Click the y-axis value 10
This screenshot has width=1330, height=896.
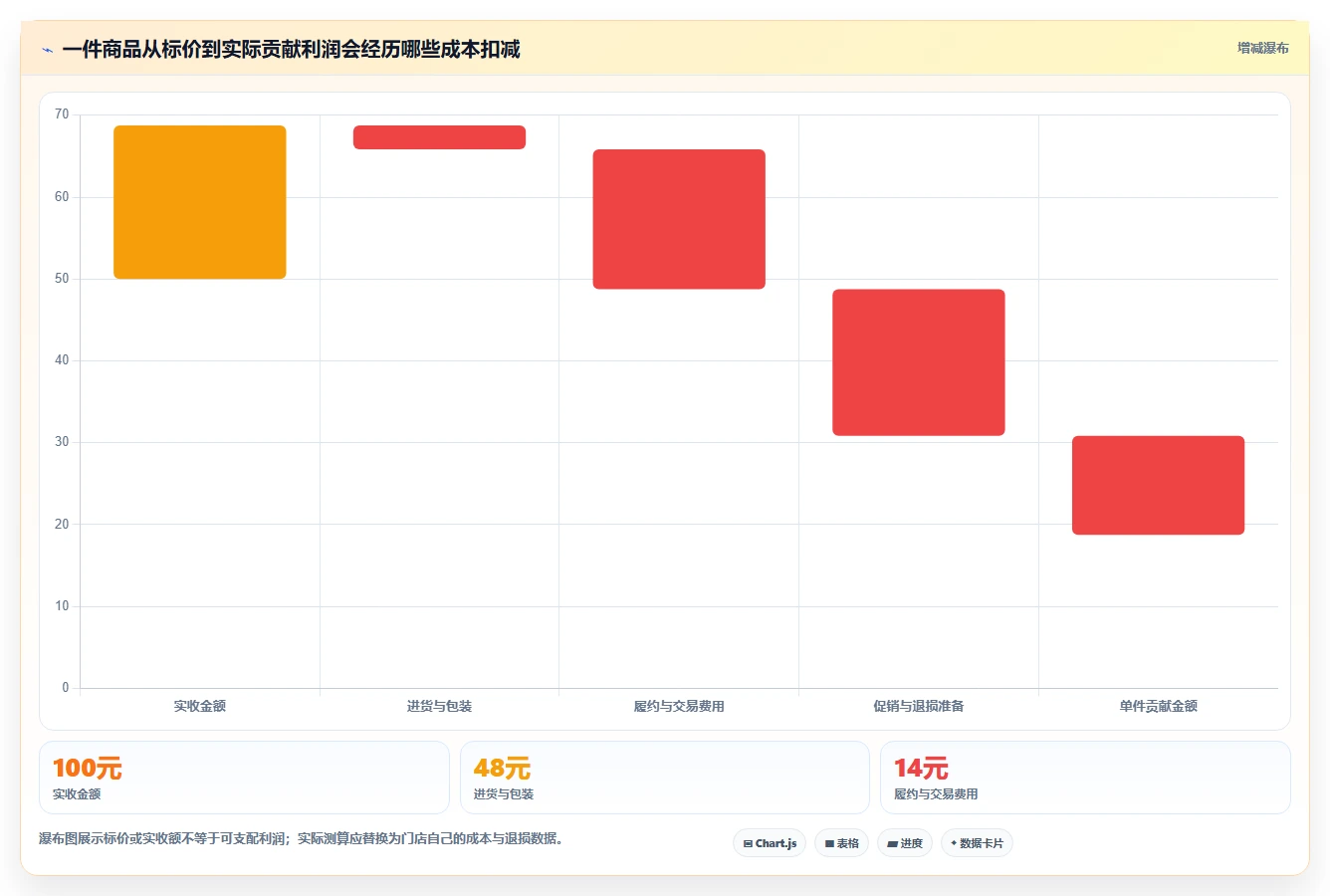click(x=62, y=606)
